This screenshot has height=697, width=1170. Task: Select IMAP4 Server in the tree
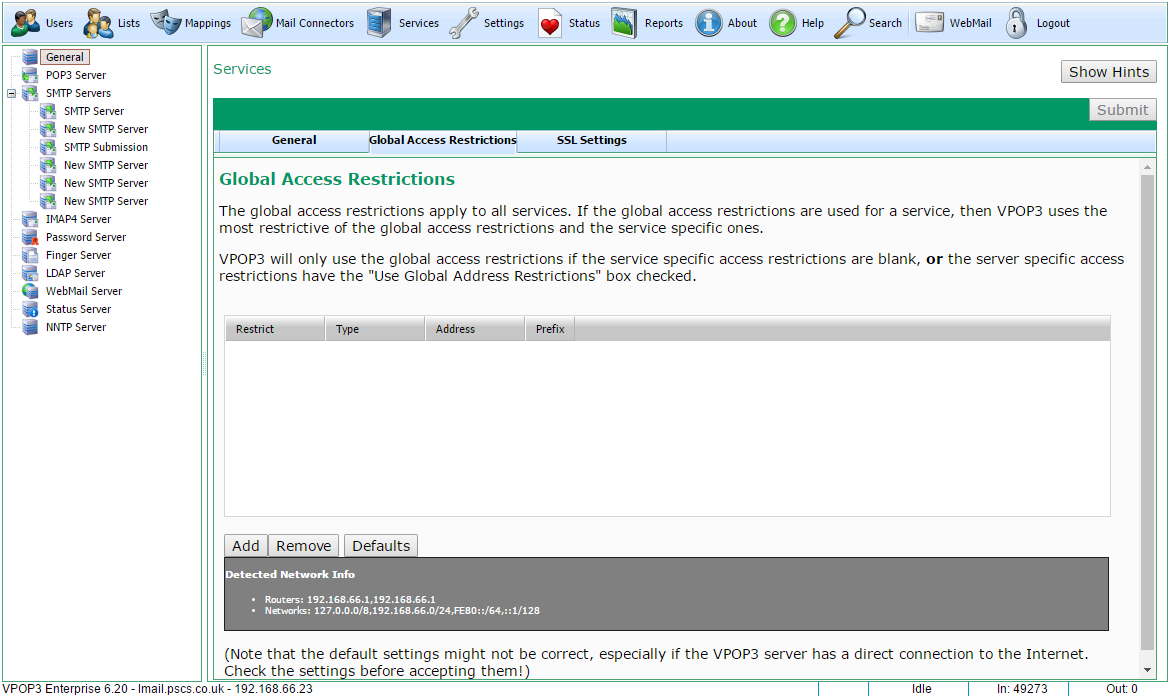pos(78,219)
